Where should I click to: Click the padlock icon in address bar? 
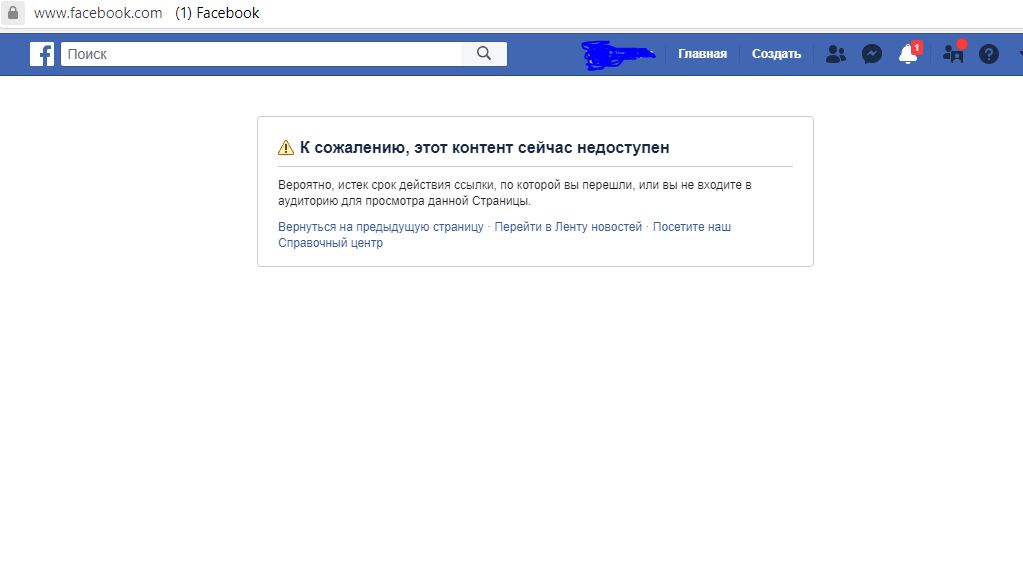pos(13,13)
